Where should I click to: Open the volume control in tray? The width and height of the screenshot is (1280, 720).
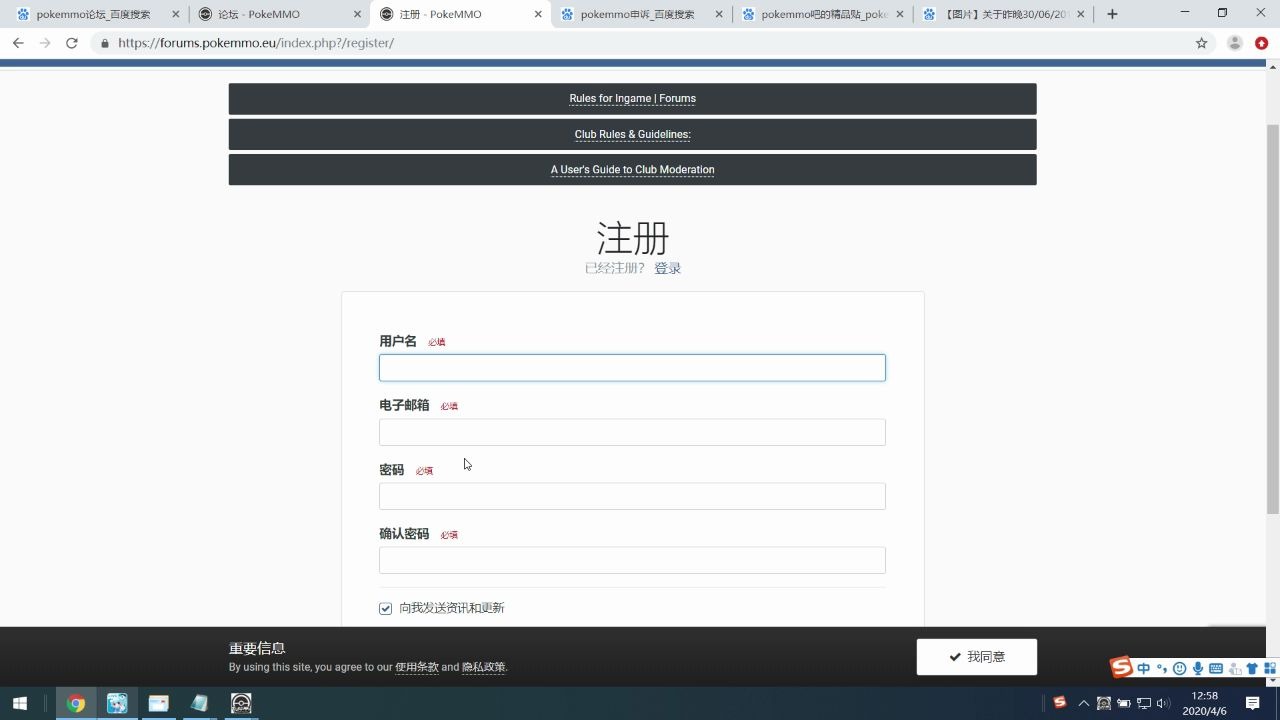(x=1163, y=703)
